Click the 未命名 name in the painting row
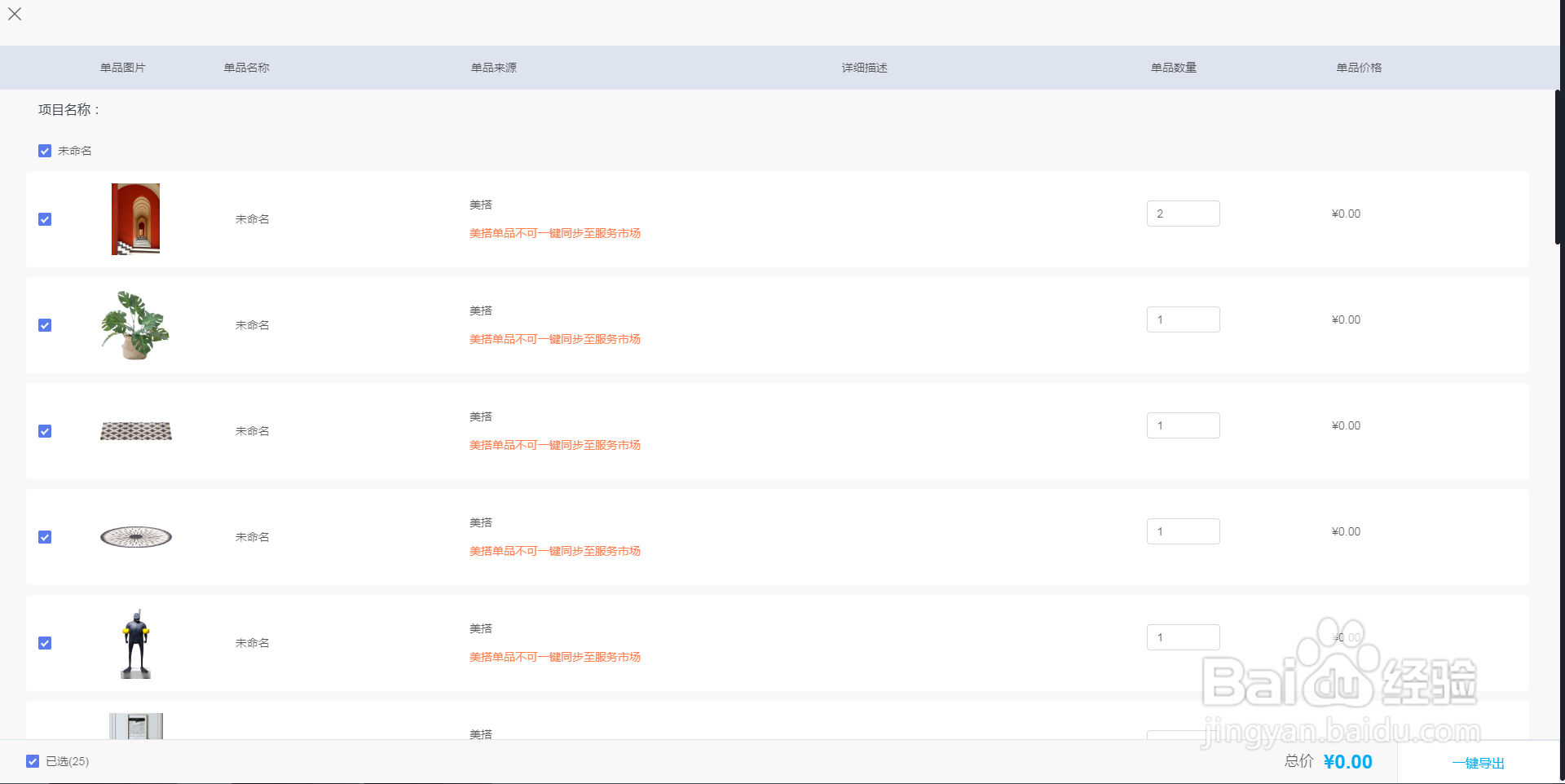Viewport: 1565px width, 784px height. pyautogui.click(x=253, y=219)
